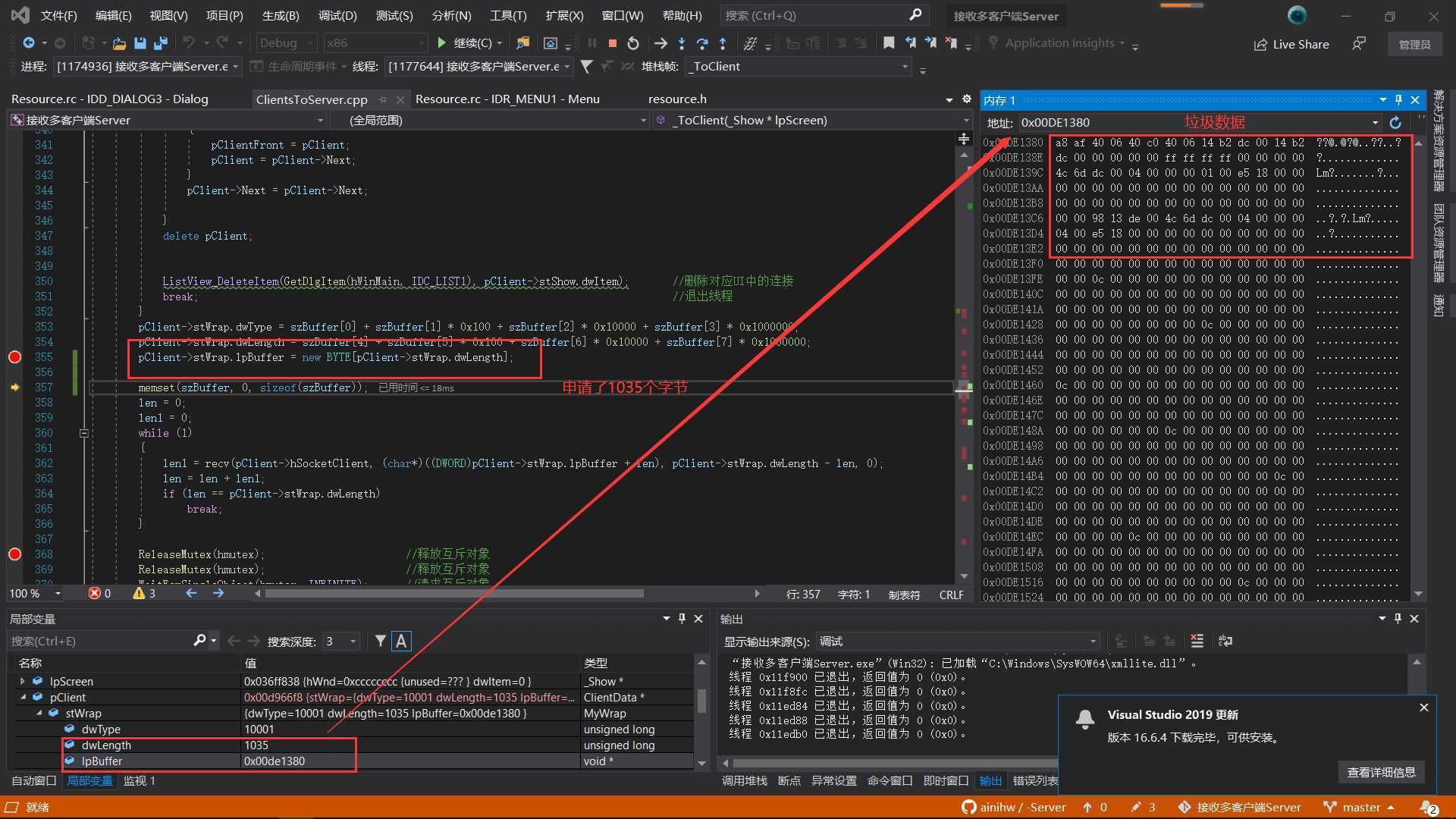The image size is (1456, 819).
Task: Click the top search box 搜索 (Ctrl+Q)
Action: [823, 15]
